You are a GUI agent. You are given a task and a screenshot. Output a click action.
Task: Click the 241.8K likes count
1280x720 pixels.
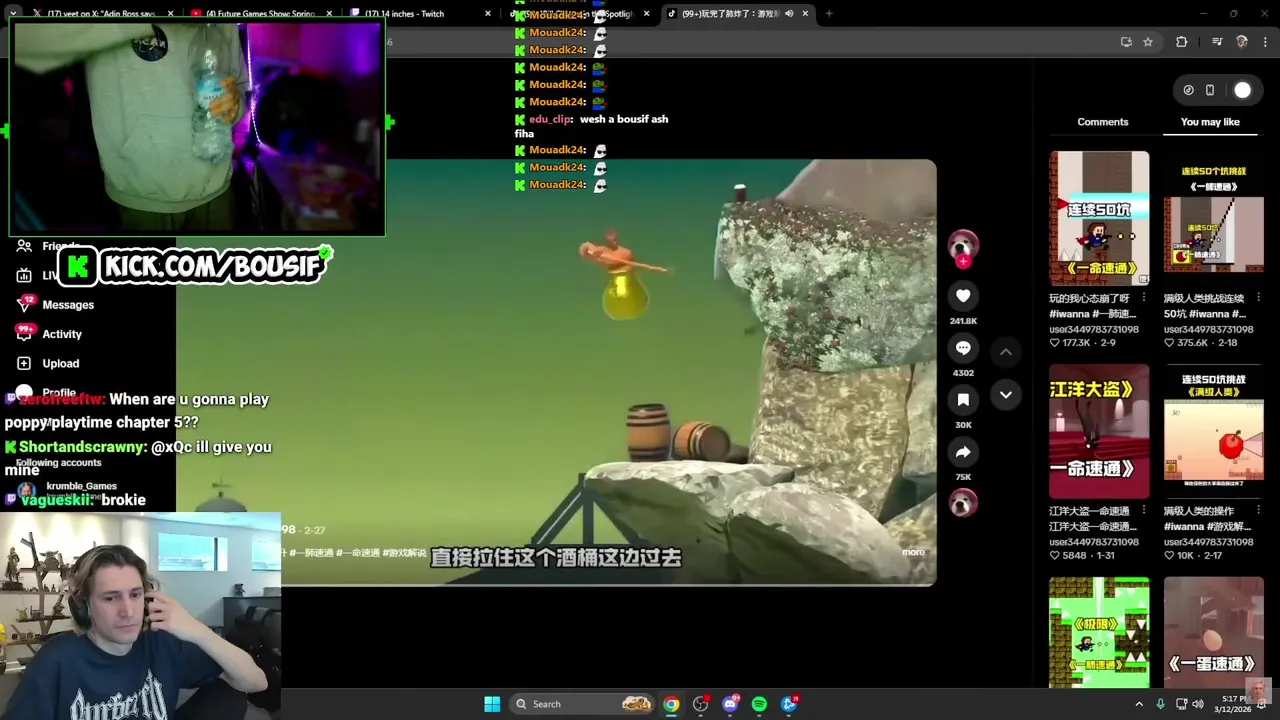pyautogui.click(x=963, y=321)
